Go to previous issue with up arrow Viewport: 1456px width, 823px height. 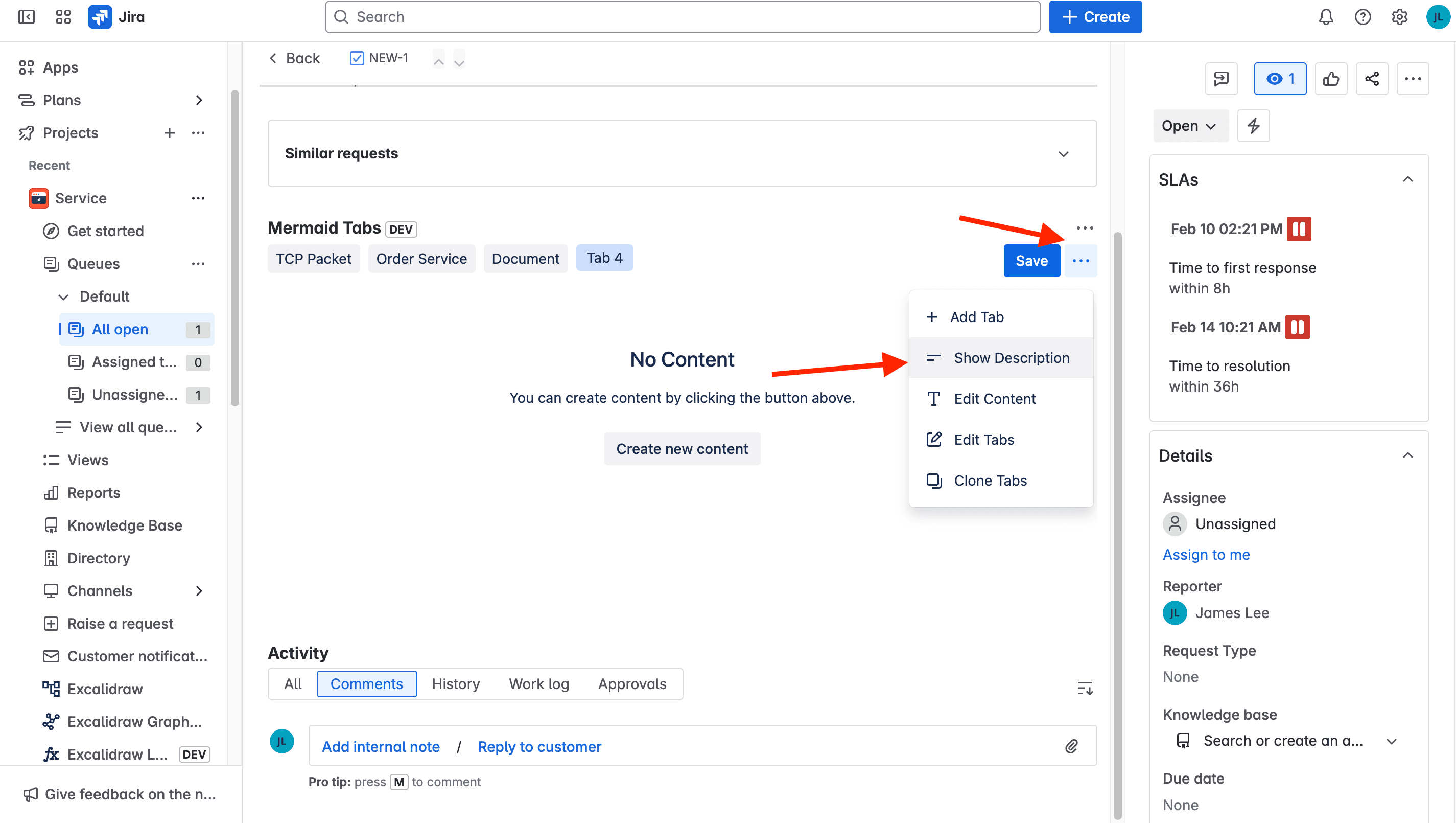click(438, 59)
